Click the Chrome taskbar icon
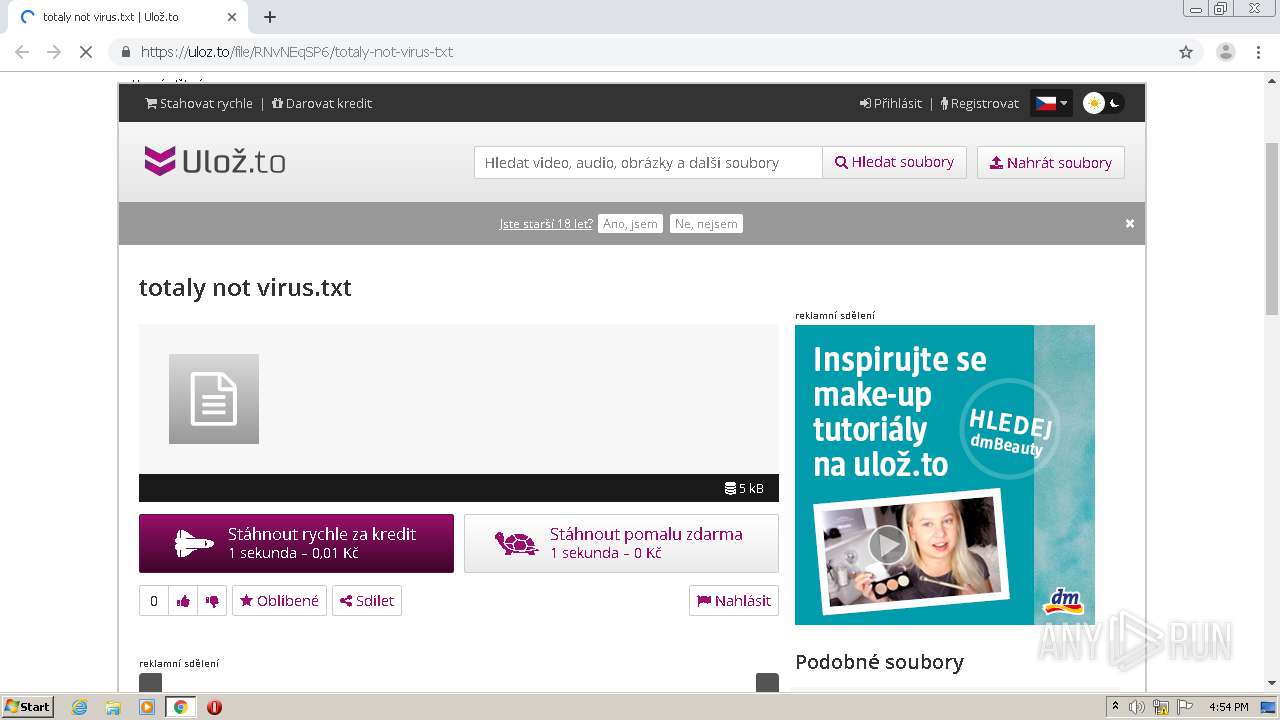Image resolution: width=1280 pixels, height=720 pixels. click(180, 707)
